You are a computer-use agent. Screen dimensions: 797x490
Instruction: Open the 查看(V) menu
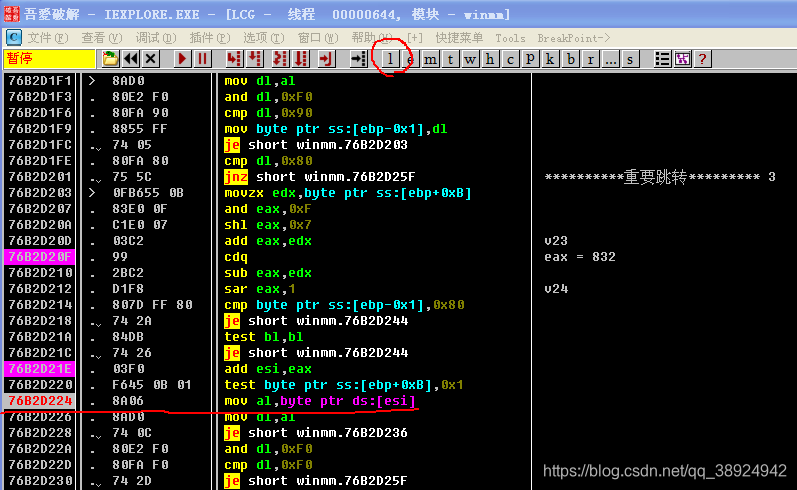[x=102, y=38]
